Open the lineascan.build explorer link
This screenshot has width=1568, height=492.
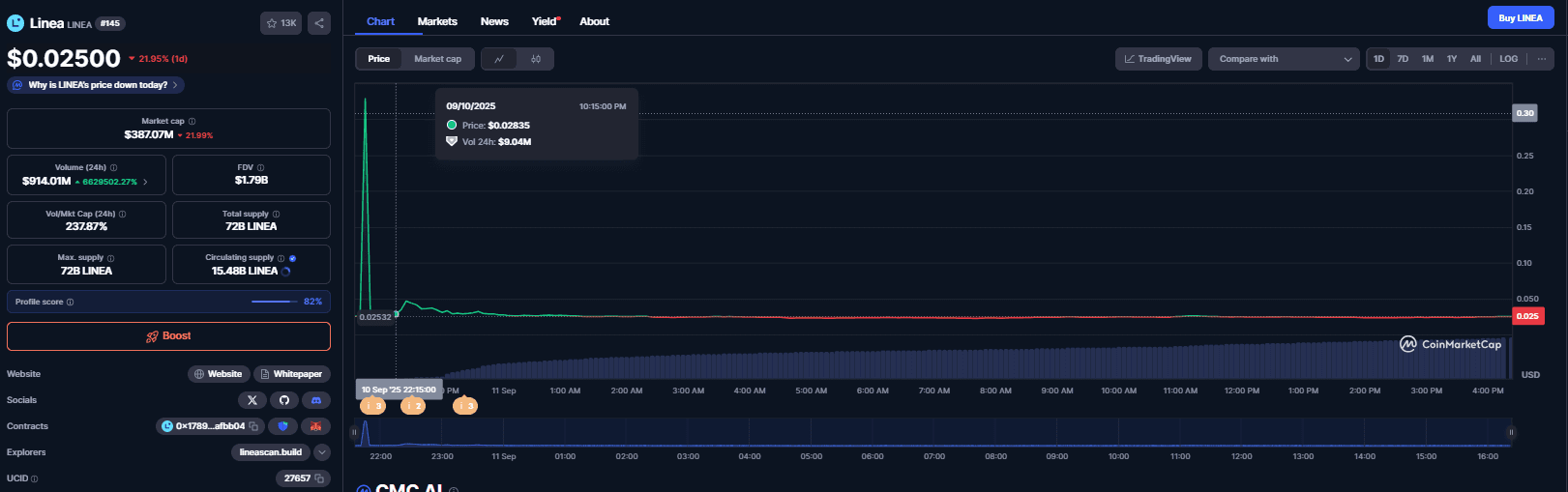pyautogui.click(x=270, y=452)
